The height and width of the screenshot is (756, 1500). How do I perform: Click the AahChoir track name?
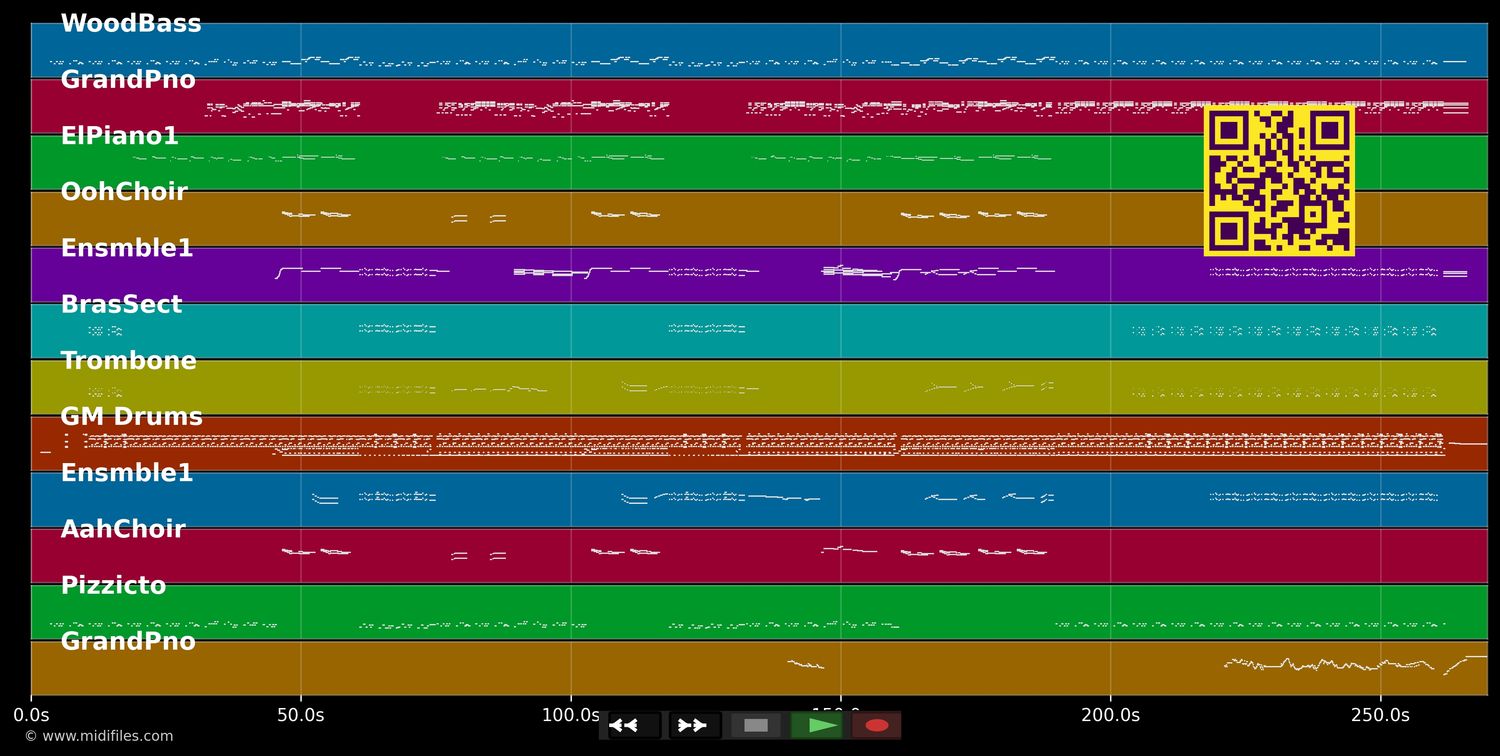click(x=123, y=529)
